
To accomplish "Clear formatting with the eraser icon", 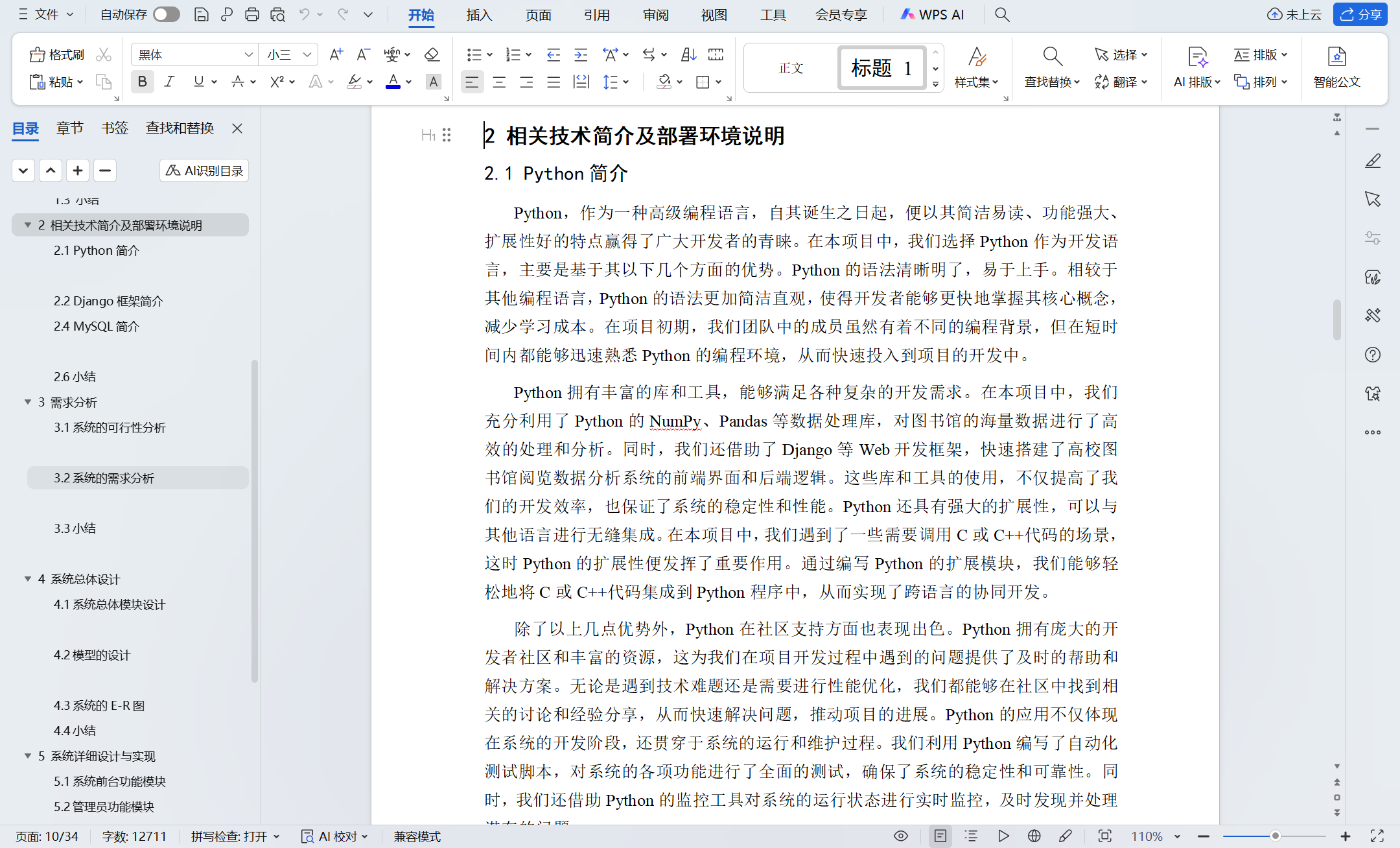I will 432,54.
